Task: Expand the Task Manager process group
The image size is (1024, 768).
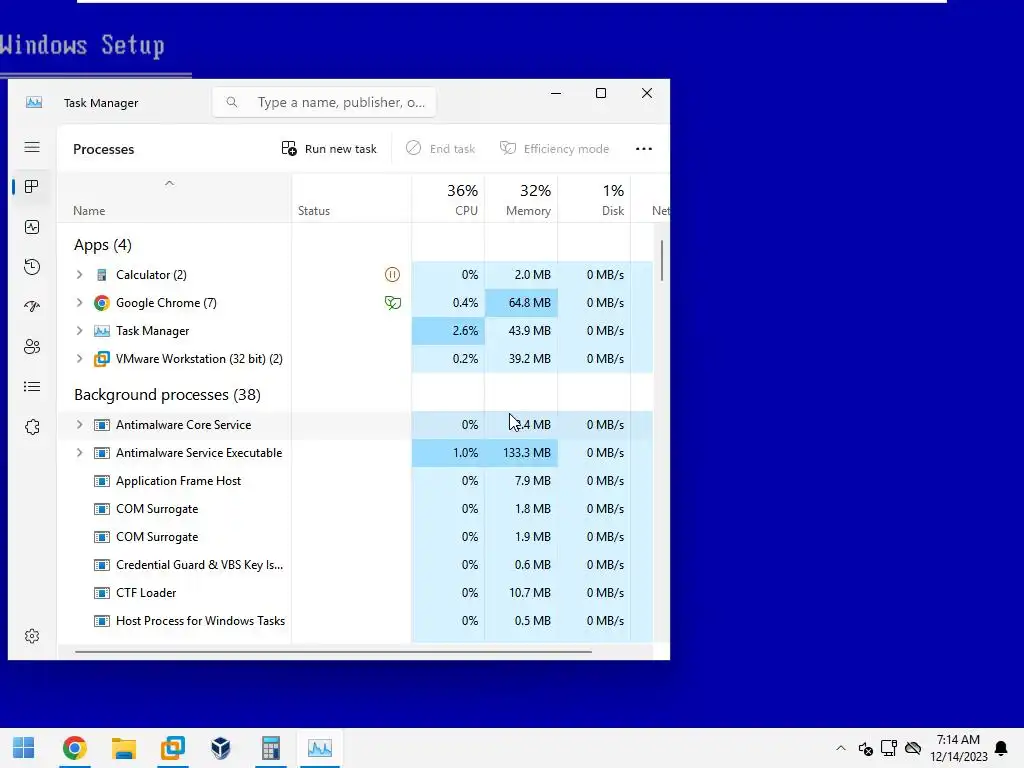Action: (x=80, y=330)
